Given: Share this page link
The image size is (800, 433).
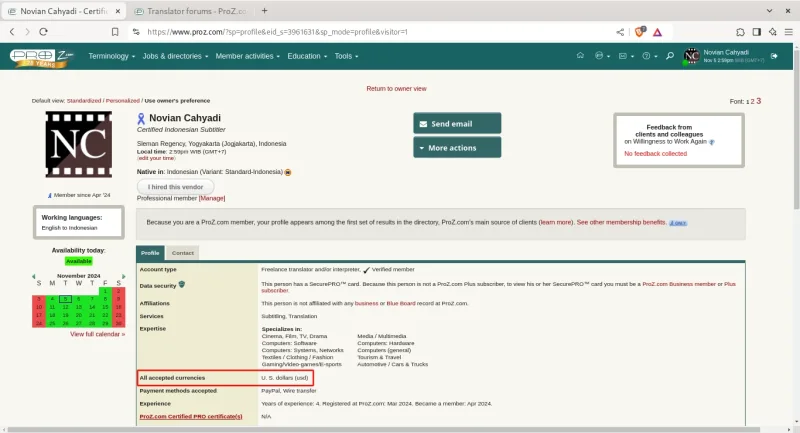Looking at the screenshot, I should coord(620,32).
